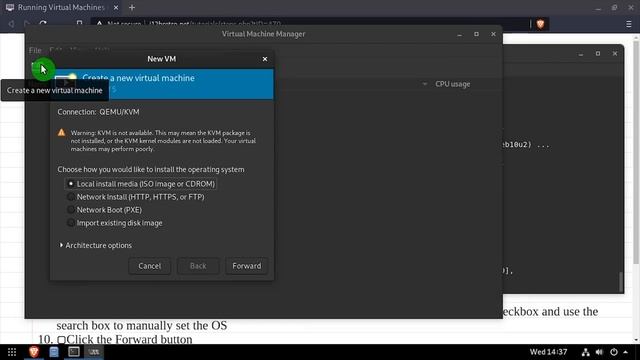The height and width of the screenshot is (360, 640).
Task: Expand the tray arrow beside the power icon
Action: 626,352
